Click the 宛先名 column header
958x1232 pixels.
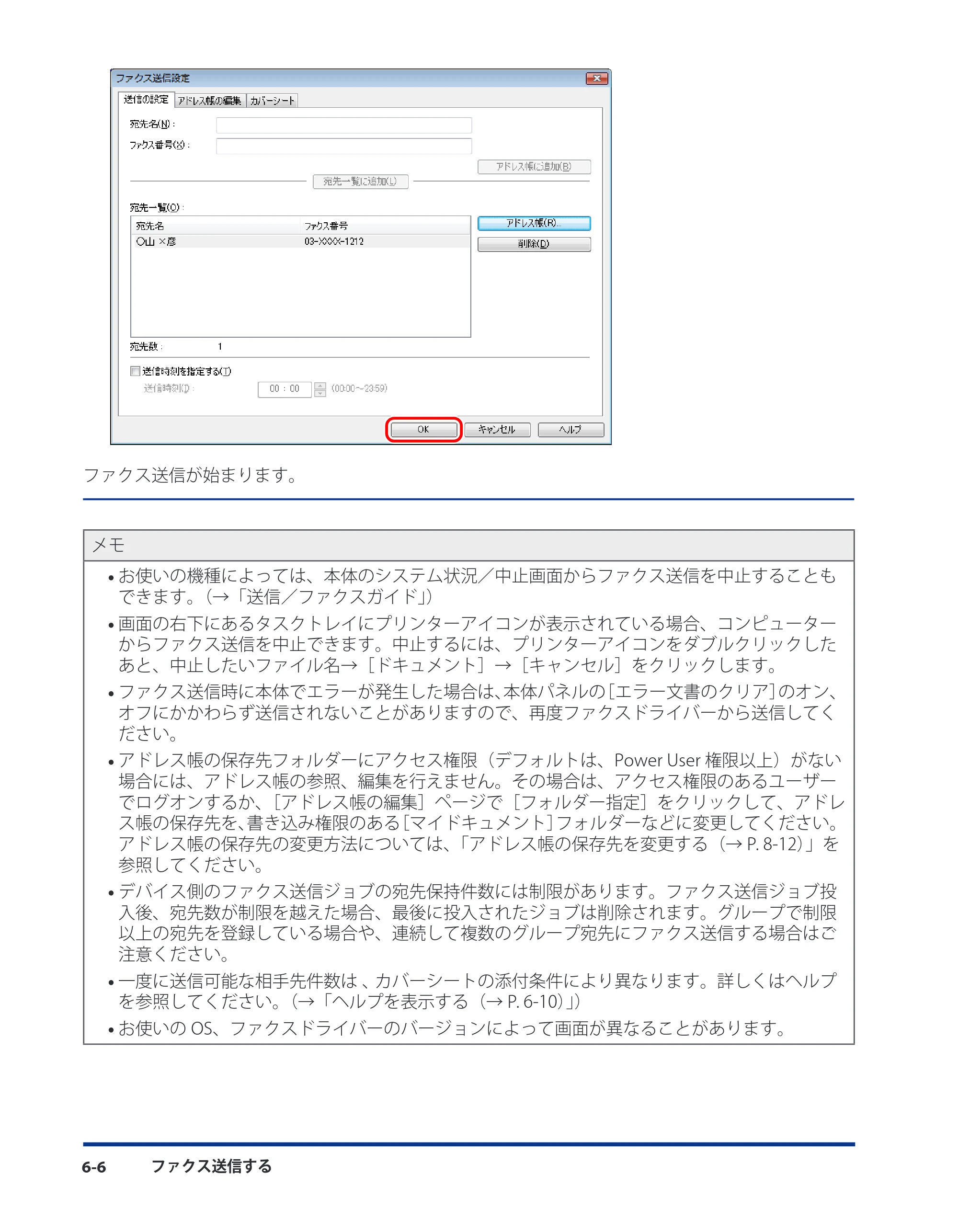coord(216,226)
